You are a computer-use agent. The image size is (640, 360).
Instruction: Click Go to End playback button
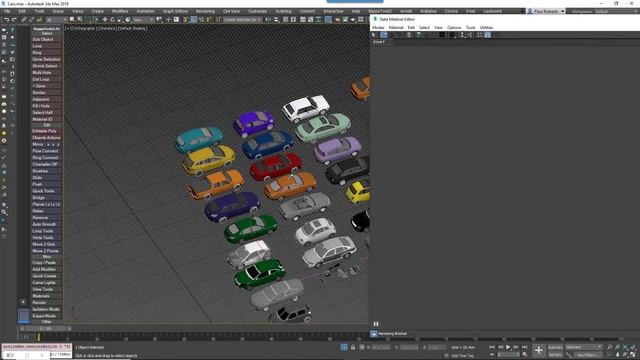[524, 347]
